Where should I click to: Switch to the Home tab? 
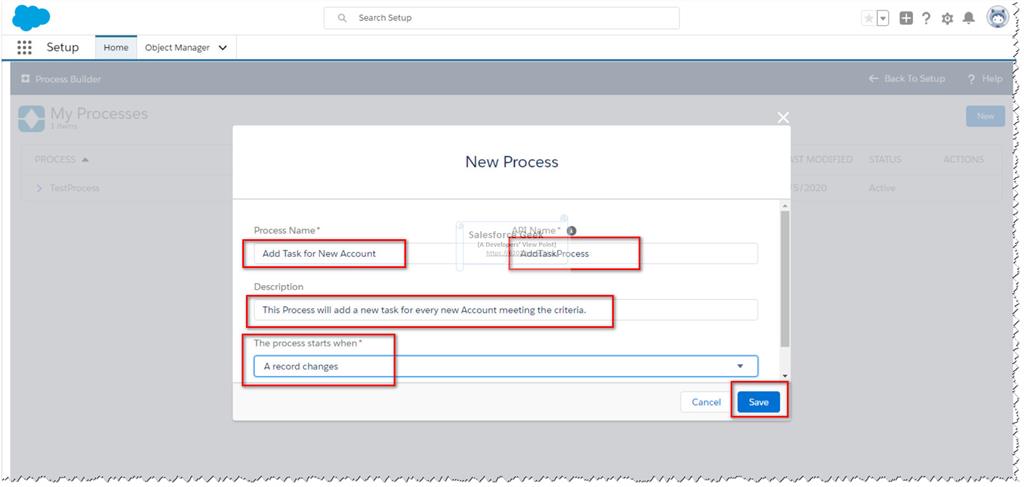click(x=116, y=48)
